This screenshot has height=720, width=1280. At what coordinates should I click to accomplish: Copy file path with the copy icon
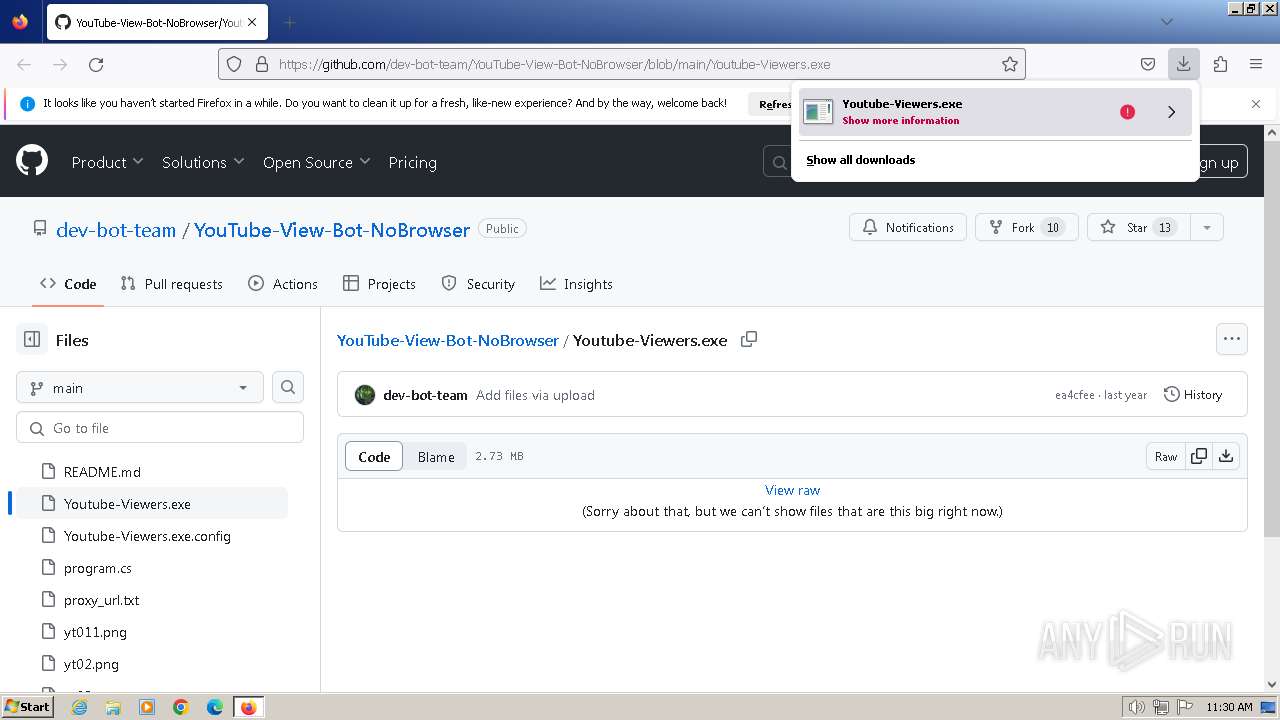[749, 340]
